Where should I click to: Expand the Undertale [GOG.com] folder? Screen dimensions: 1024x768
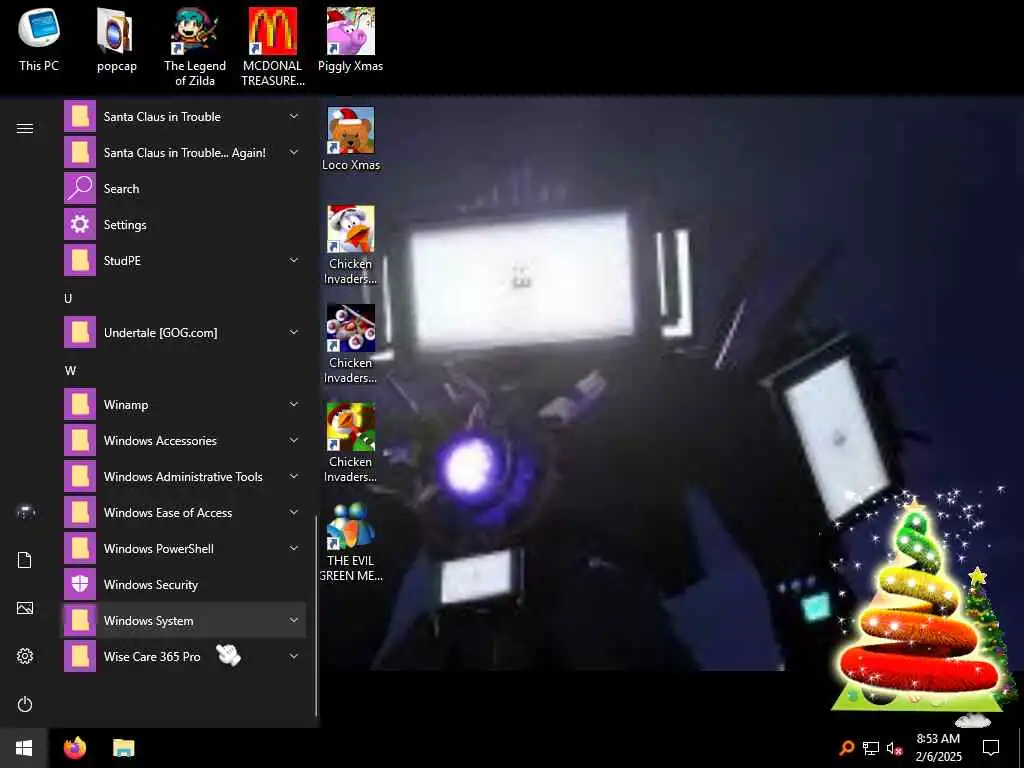[185, 332]
